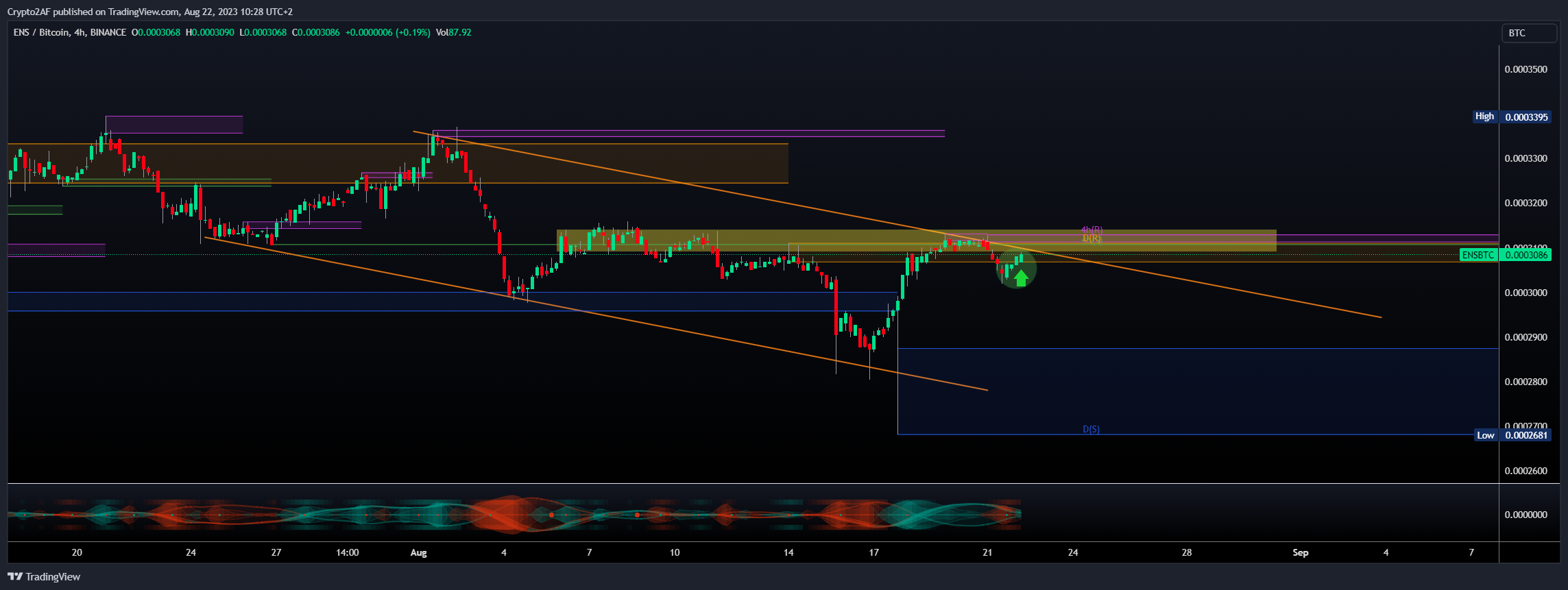The width and height of the screenshot is (1568, 590).
Task: Select the close value C0.0003086
Action: point(316,32)
